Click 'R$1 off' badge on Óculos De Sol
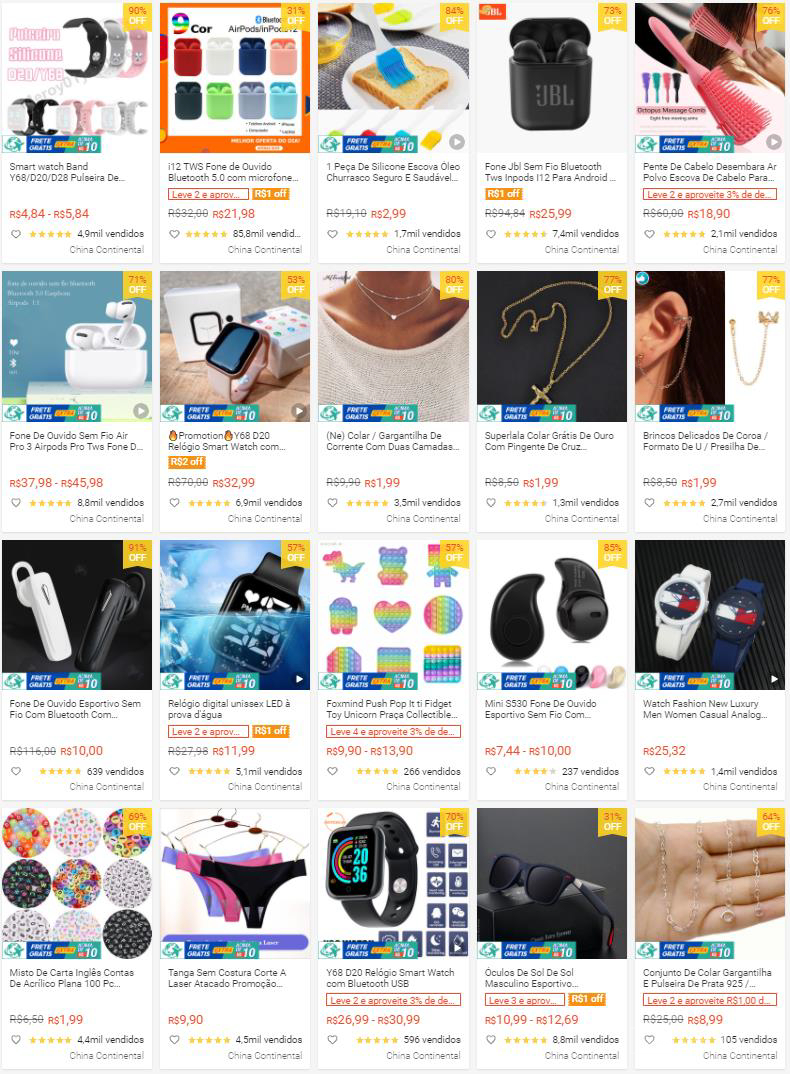Viewport: 790px width, 1074px height. [x=589, y=999]
